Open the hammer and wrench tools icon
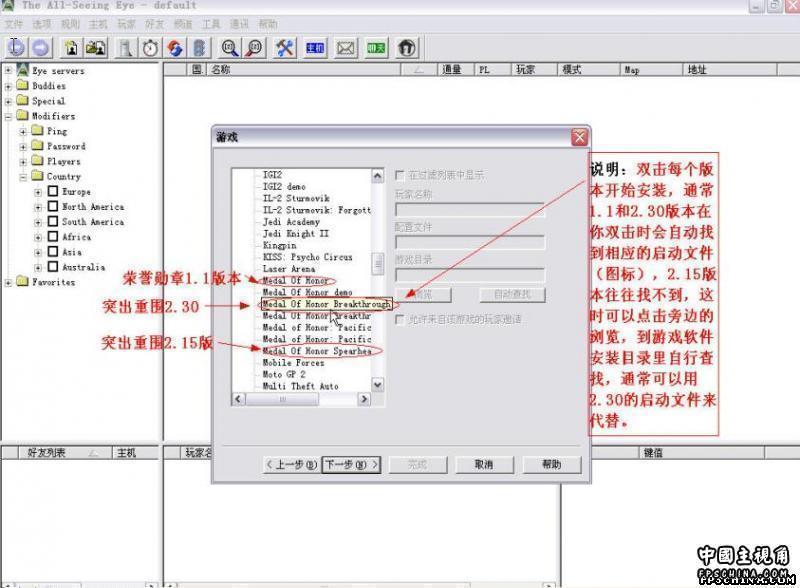The width and height of the screenshot is (800, 588). point(285,48)
